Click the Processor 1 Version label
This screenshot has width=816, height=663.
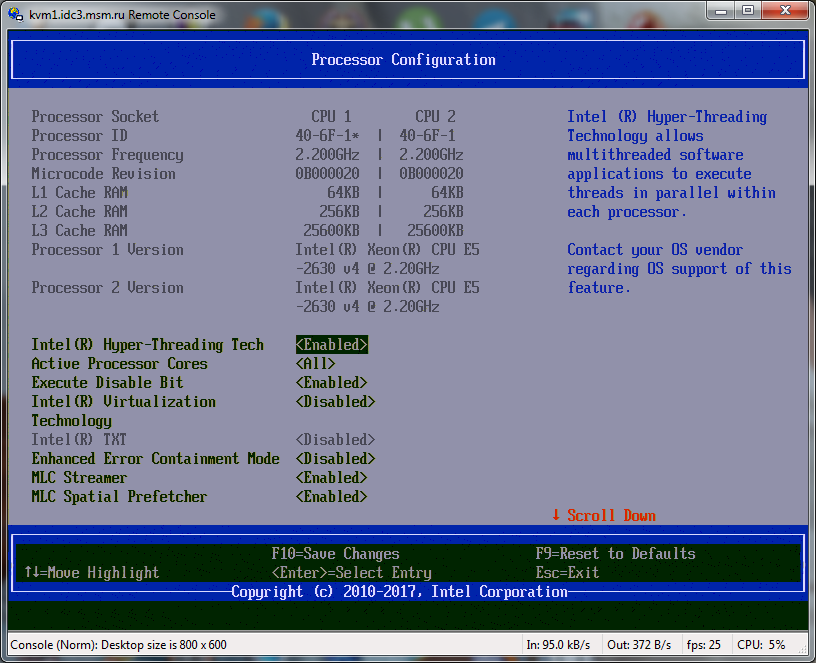coord(107,249)
